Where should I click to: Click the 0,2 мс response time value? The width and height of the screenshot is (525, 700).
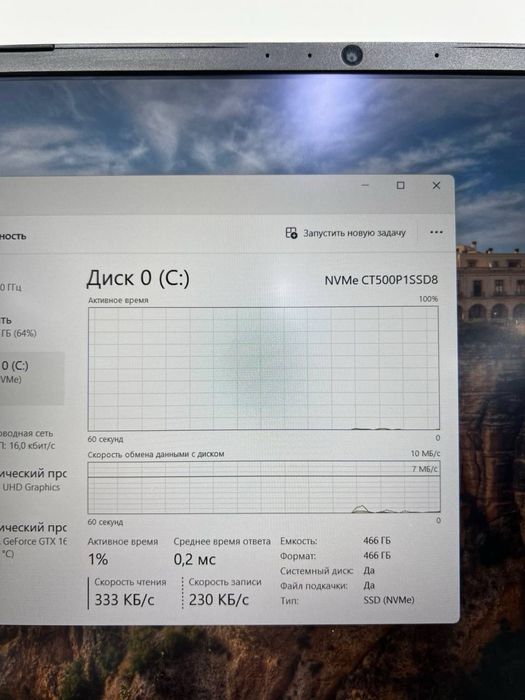(x=195, y=559)
